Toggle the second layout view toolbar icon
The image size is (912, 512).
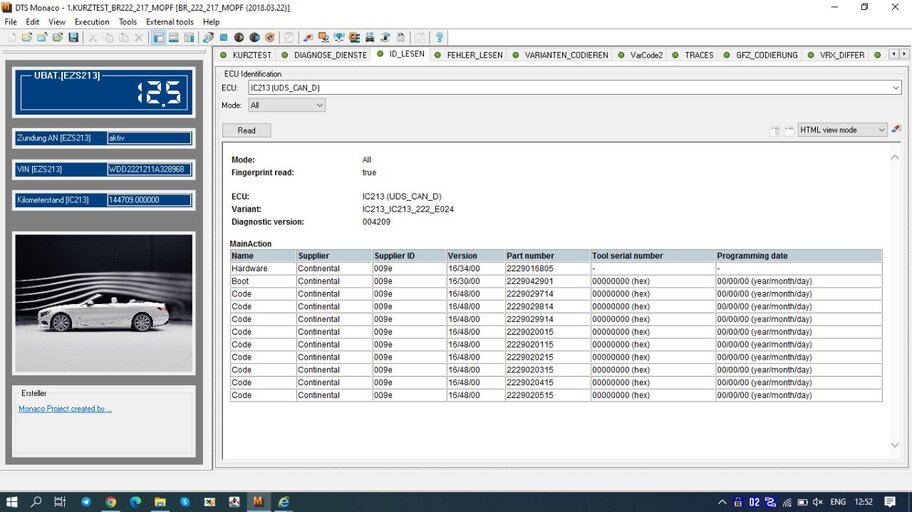coord(174,37)
